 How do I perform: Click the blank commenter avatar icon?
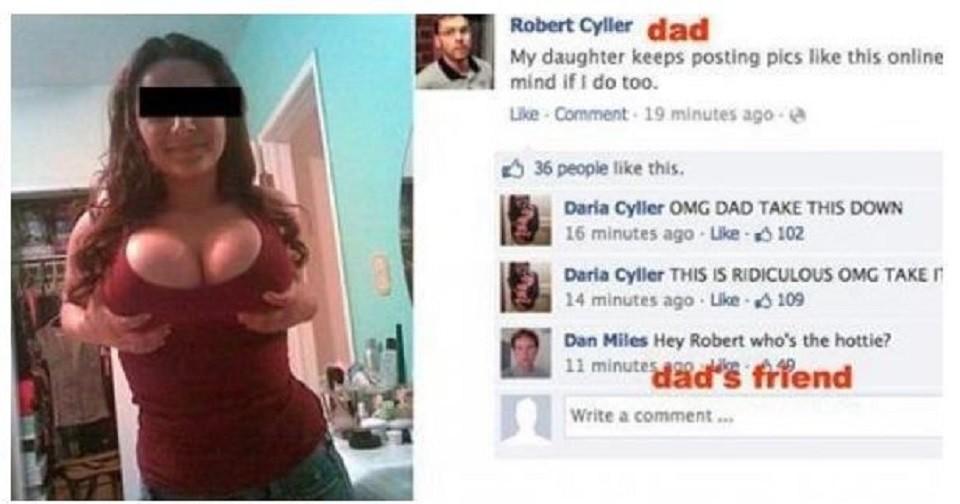coord(525,418)
